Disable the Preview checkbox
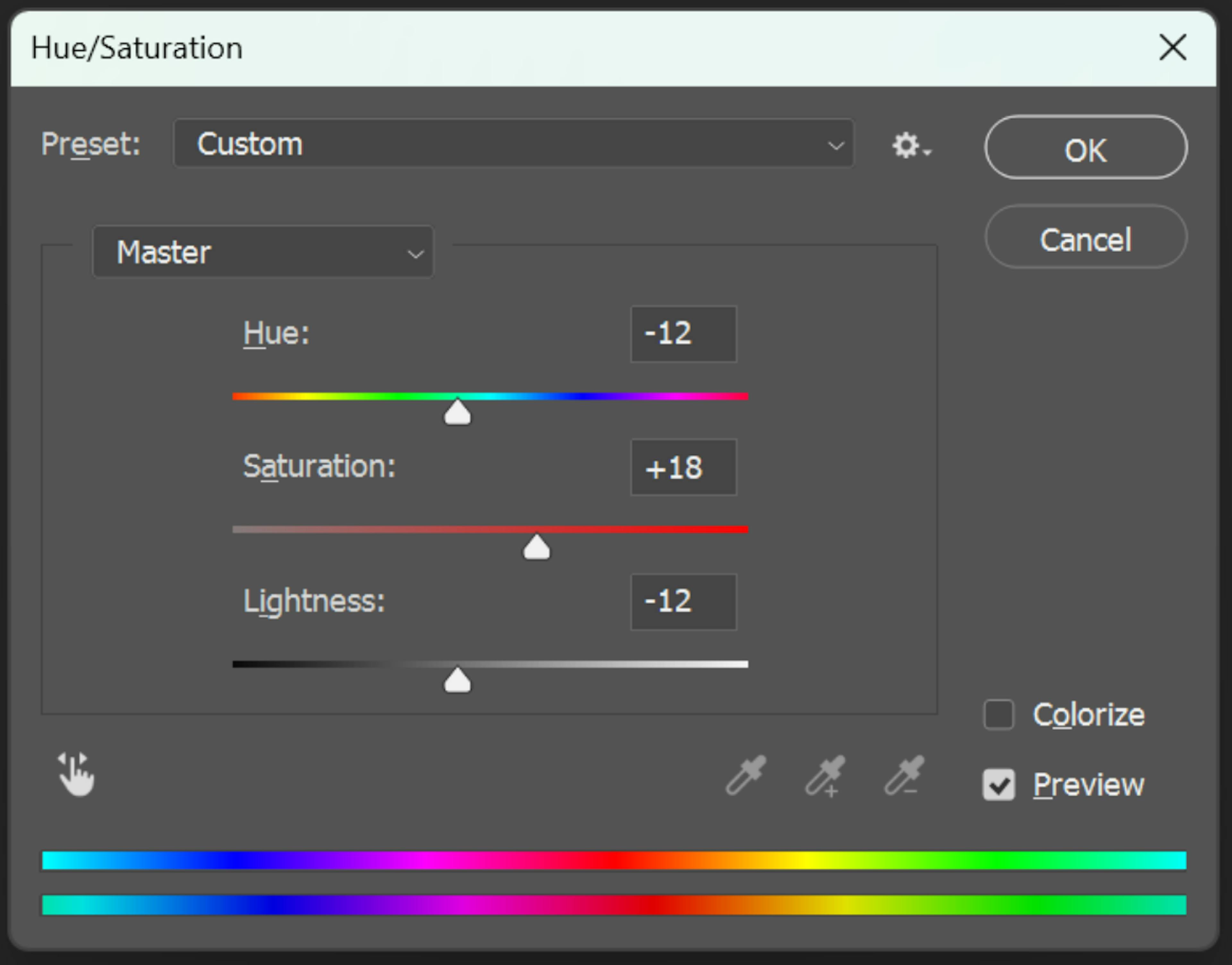 pyautogui.click(x=999, y=785)
